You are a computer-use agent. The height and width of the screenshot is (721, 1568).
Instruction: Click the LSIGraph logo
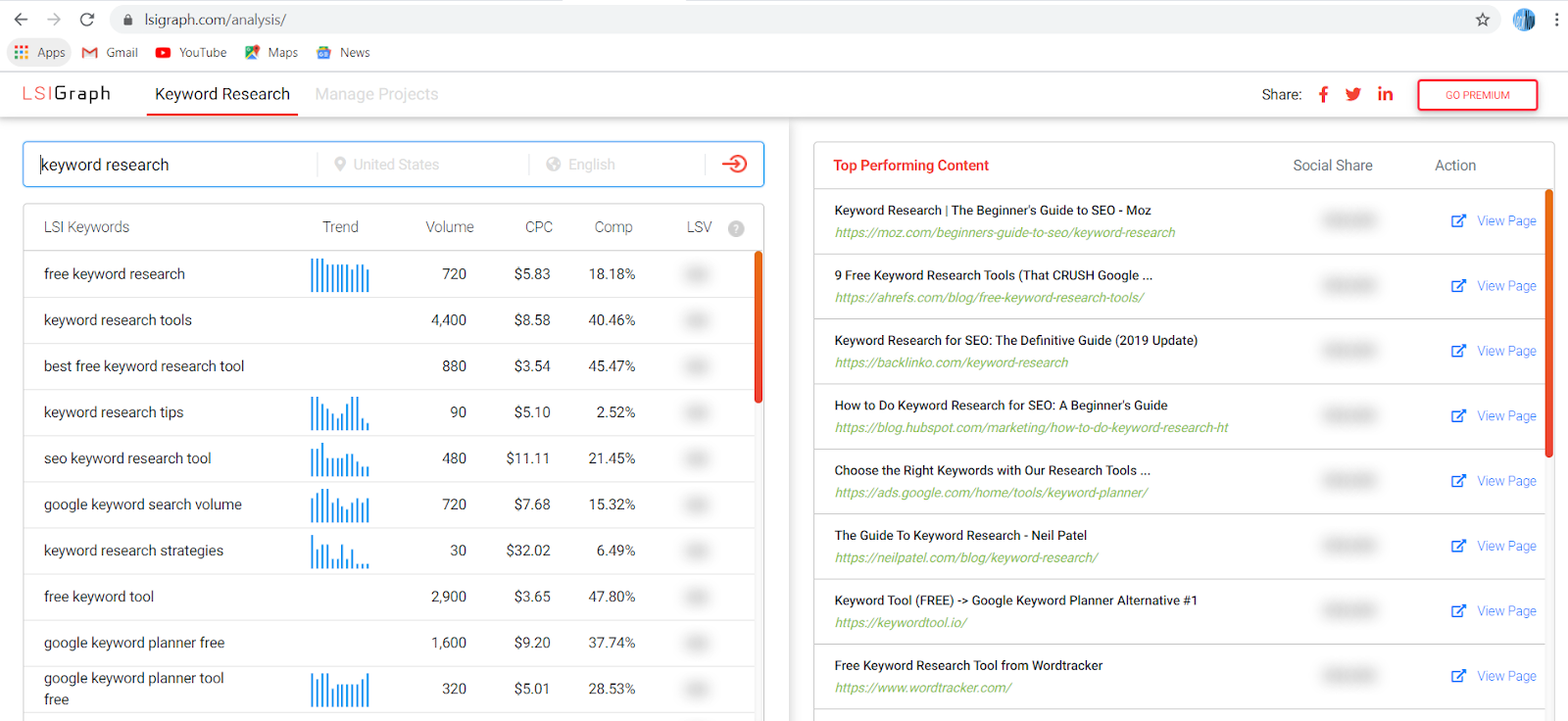click(x=67, y=93)
